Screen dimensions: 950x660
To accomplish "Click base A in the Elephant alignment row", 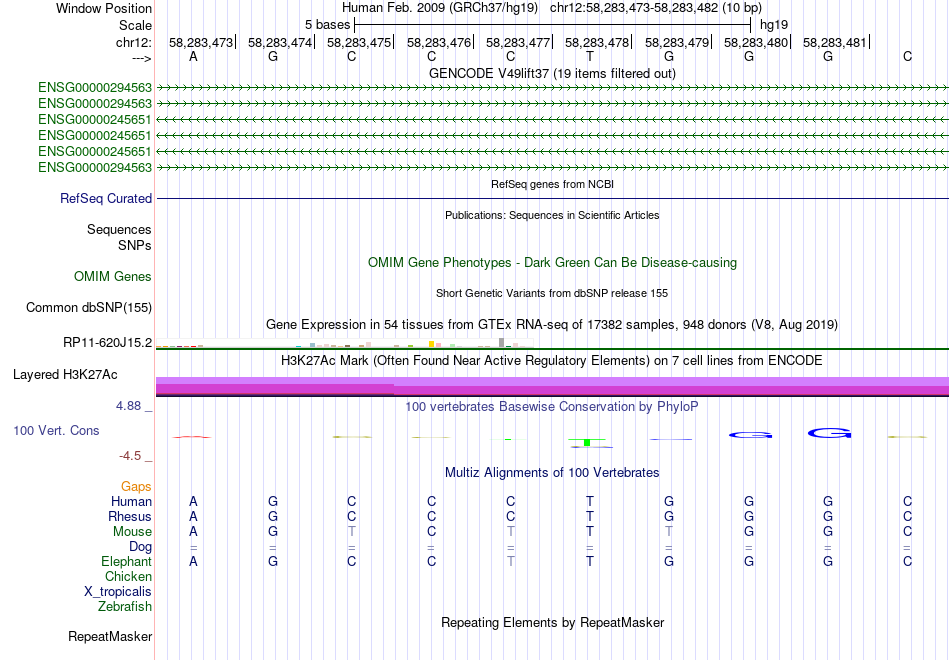I will 193,561.
